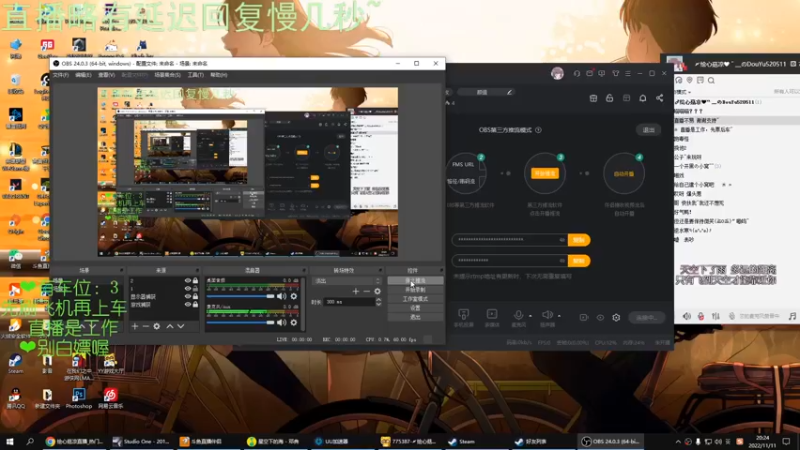The height and width of the screenshot is (450, 800).
Task: Click the stream key password field in Douyu
Action: pos(509,261)
